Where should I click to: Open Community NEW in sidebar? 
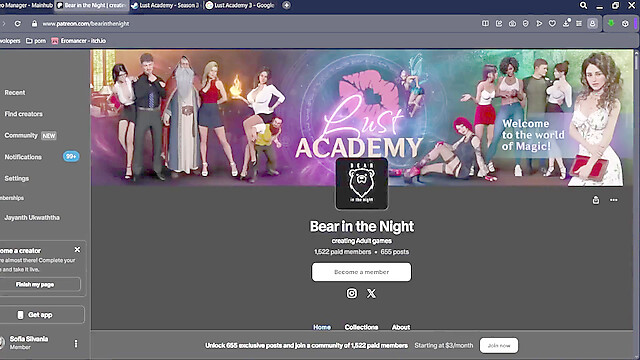tap(30, 136)
